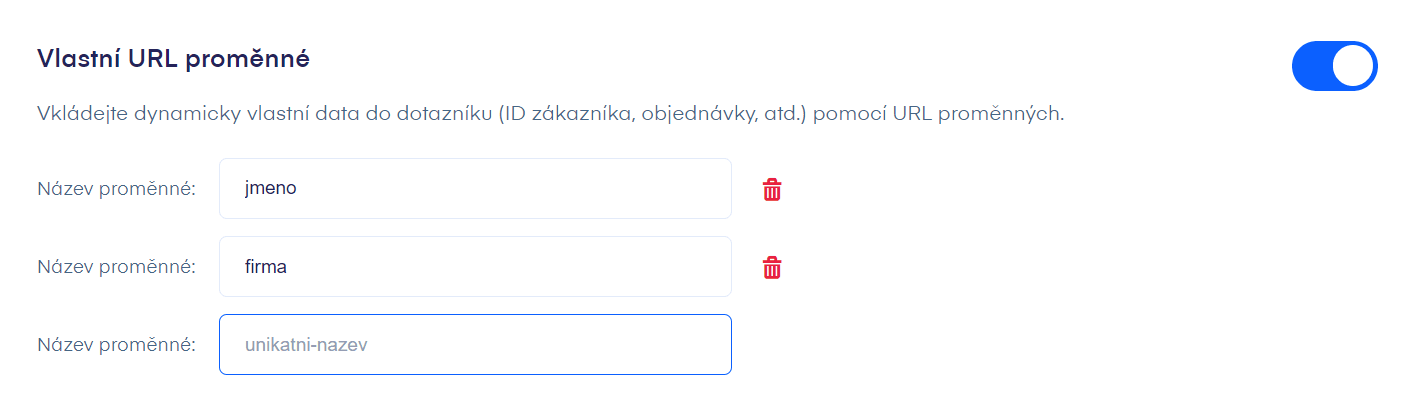Screen dimensions: 1416x414
Task: Click the description text about URL proměnných
Action: [550, 114]
